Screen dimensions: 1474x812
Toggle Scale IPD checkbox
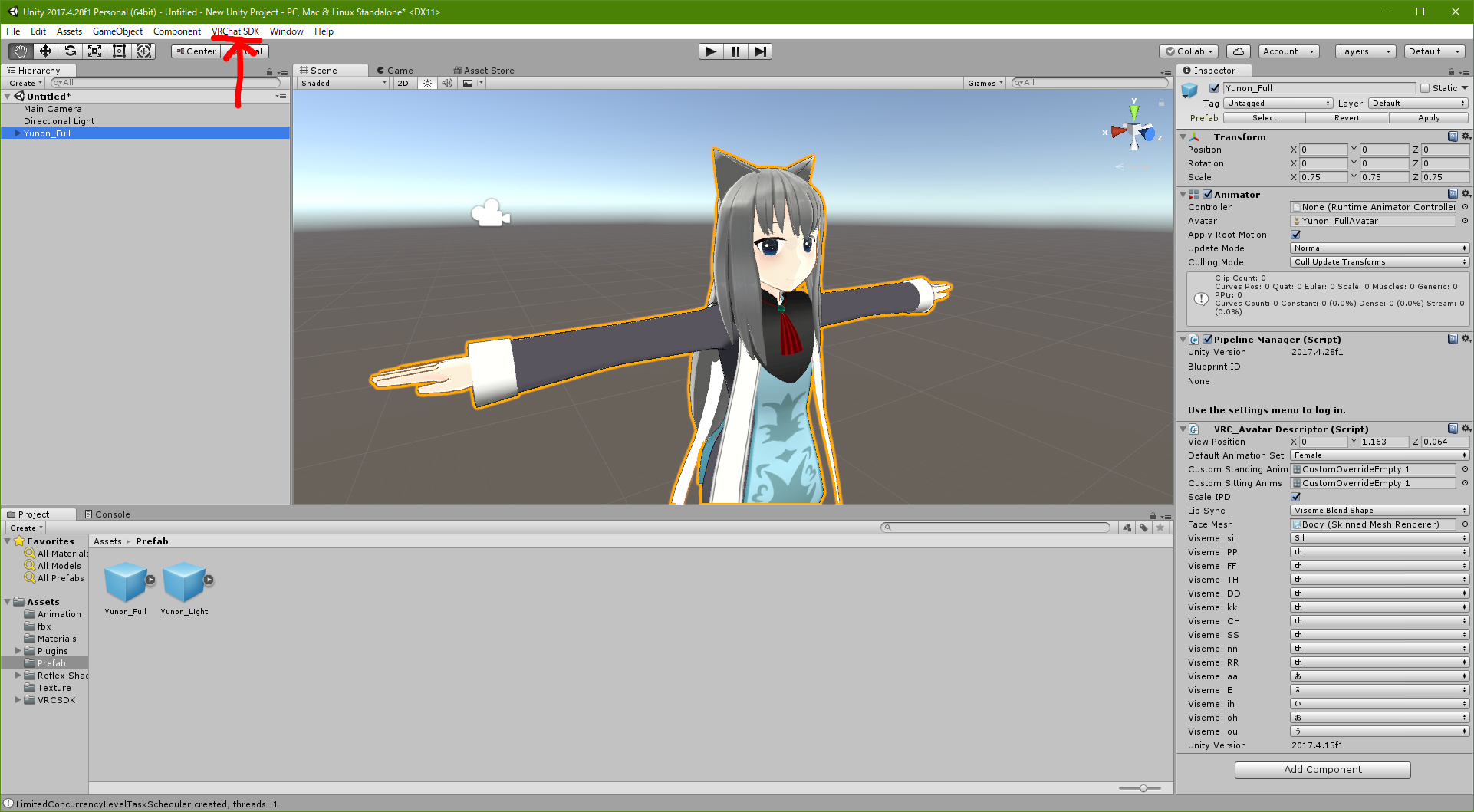(x=1296, y=497)
